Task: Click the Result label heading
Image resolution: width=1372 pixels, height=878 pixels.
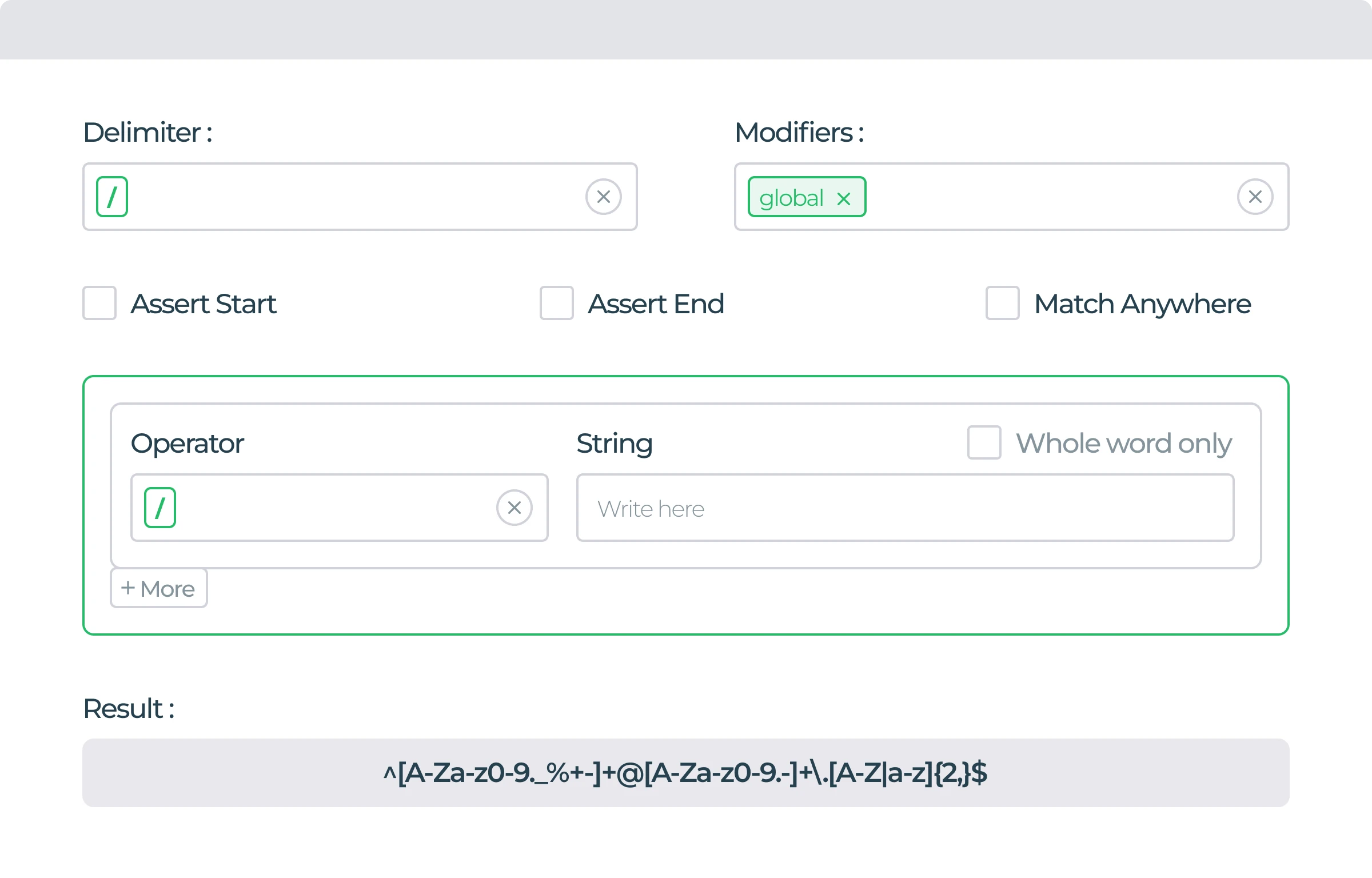Action: tap(128, 708)
